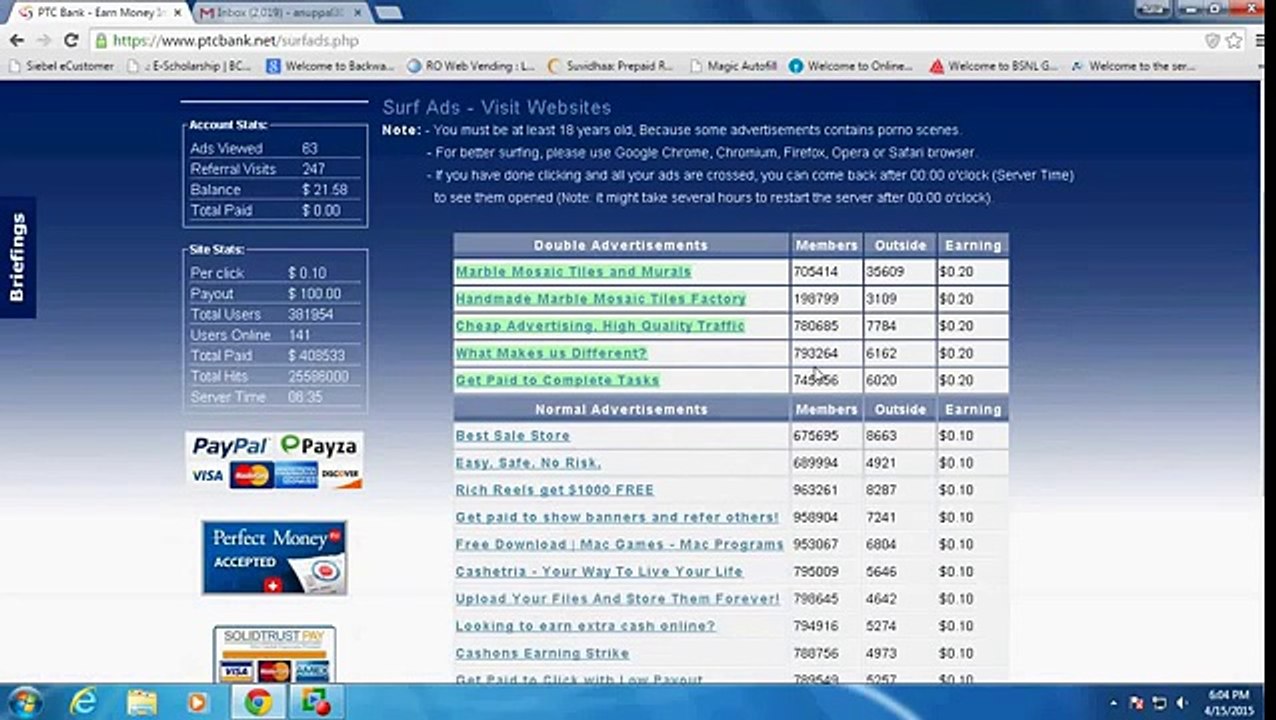1276x720 pixels.
Task: Click the Referral Visits value 247
Action: tap(313, 169)
